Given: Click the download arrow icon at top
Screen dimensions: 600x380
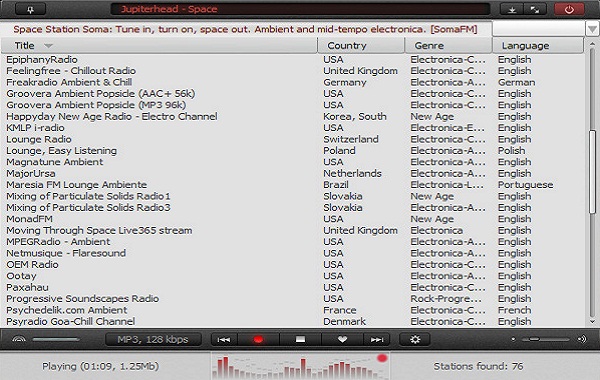Looking at the screenshot, I should (x=512, y=10).
